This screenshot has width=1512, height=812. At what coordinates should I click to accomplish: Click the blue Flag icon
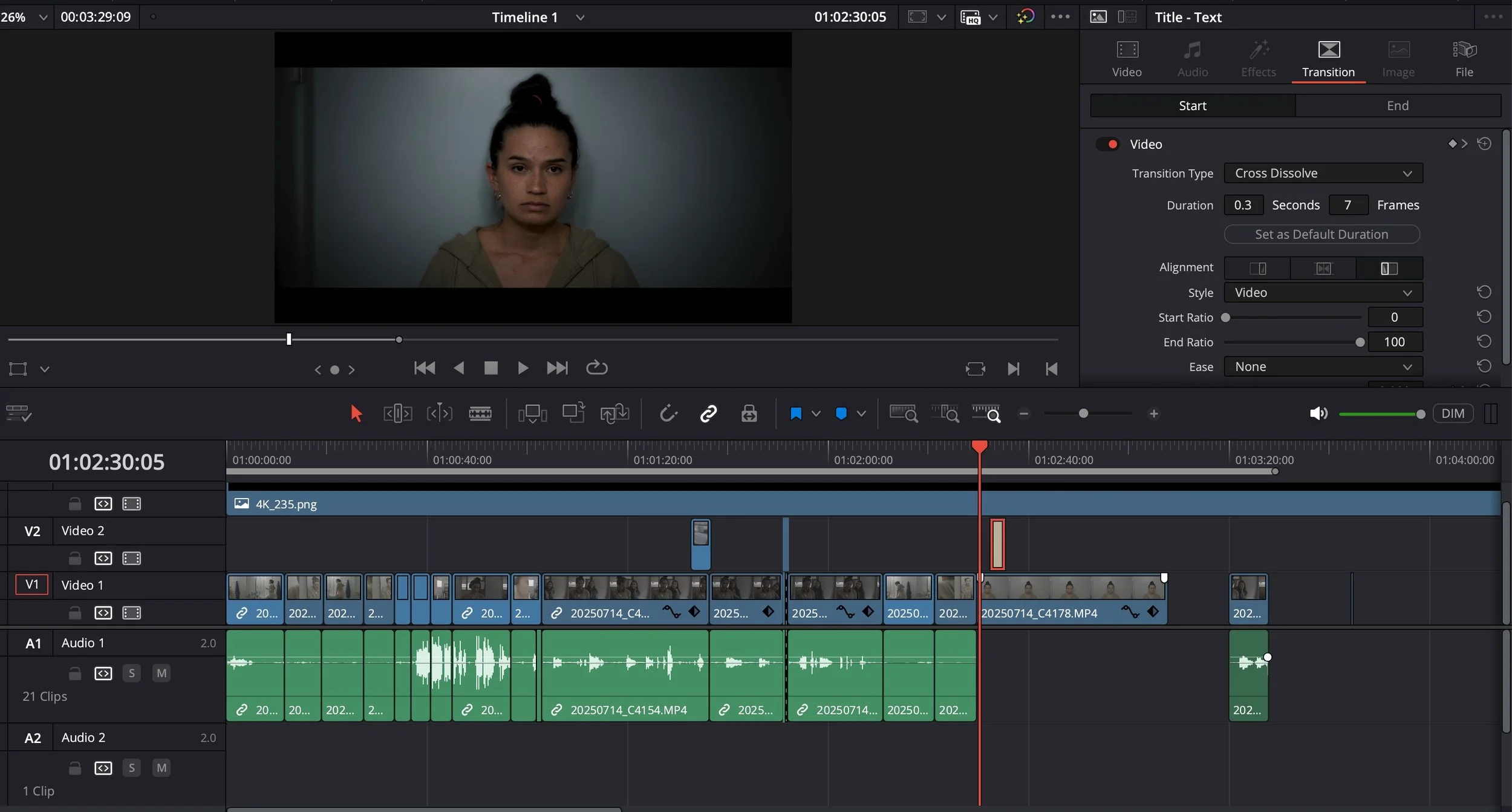click(796, 414)
